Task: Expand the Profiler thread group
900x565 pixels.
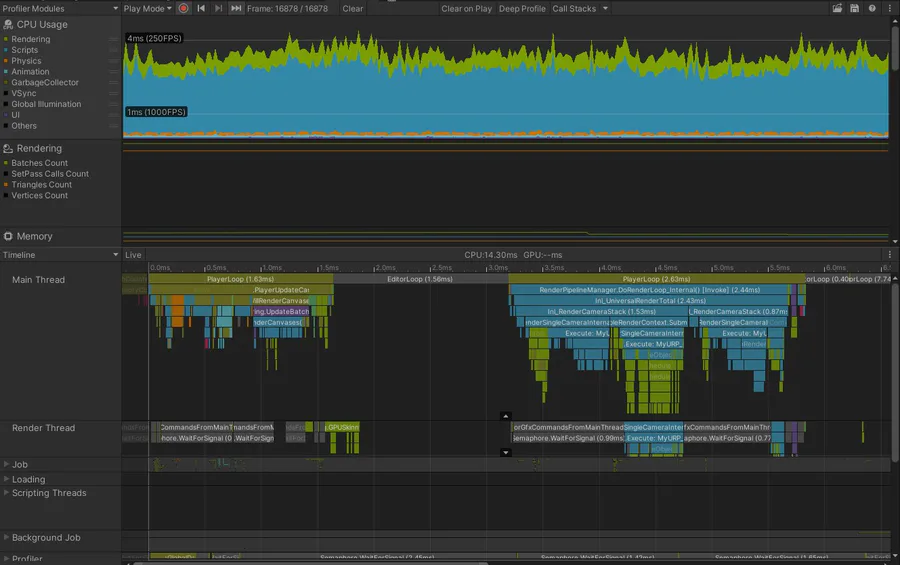Action: click(x=6, y=558)
